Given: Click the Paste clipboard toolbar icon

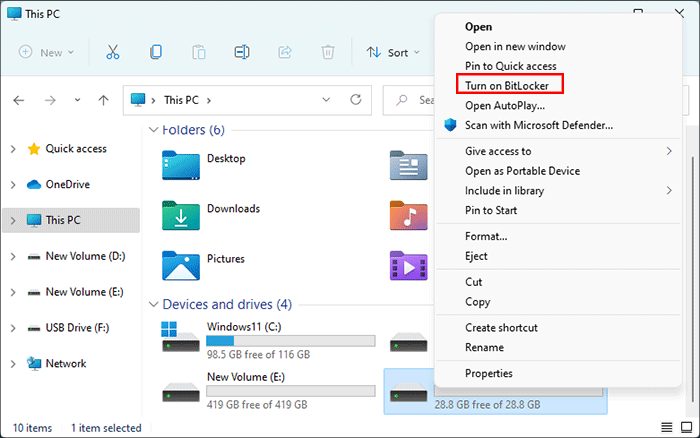Looking at the screenshot, I should coord(199,52).
